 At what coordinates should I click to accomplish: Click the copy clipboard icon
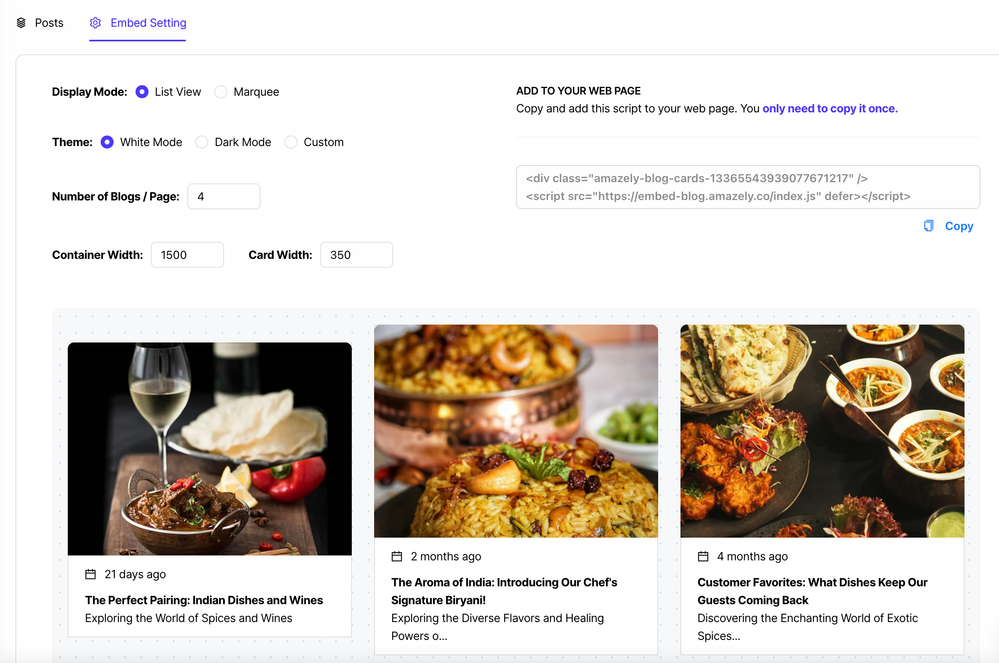tap(929, 226)
